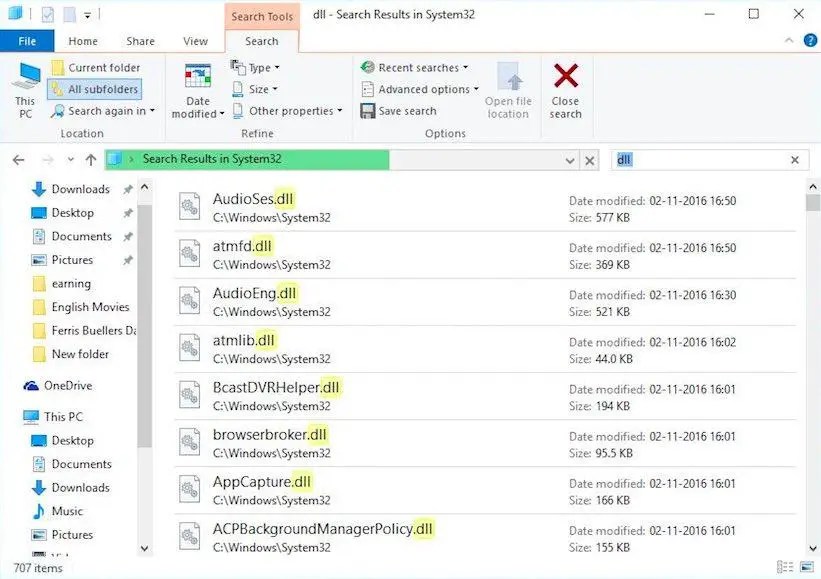Switch to the View ribbon tab
The image size is (821, 579).
pyautogui.click(x=195, y=41)
